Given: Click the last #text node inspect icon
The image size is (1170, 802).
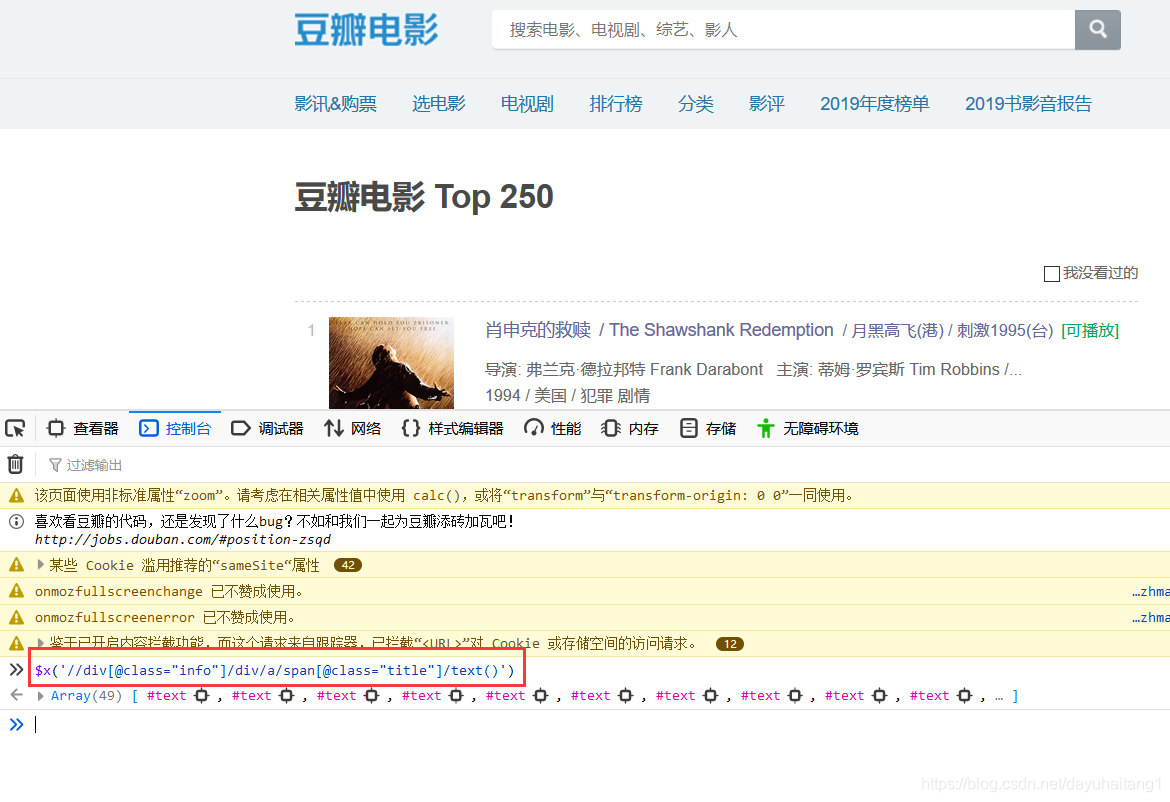Looking at the screenshot, I should point(965,696).
